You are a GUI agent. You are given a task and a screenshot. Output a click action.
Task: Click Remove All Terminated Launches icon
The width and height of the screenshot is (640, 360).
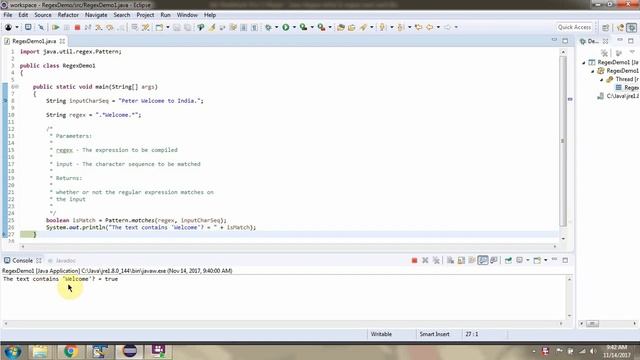436,260
